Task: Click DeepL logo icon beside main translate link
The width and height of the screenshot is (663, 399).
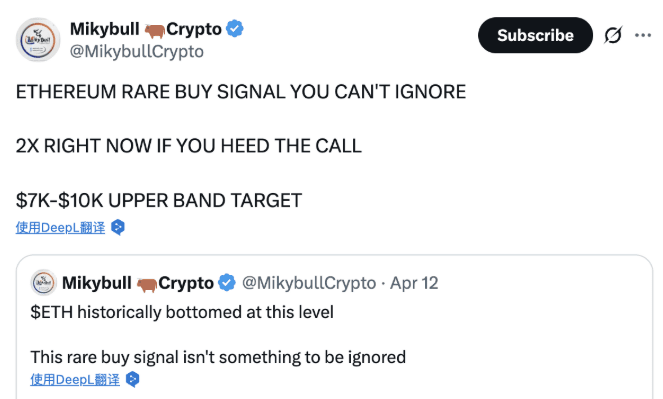Action: [118, 227]
